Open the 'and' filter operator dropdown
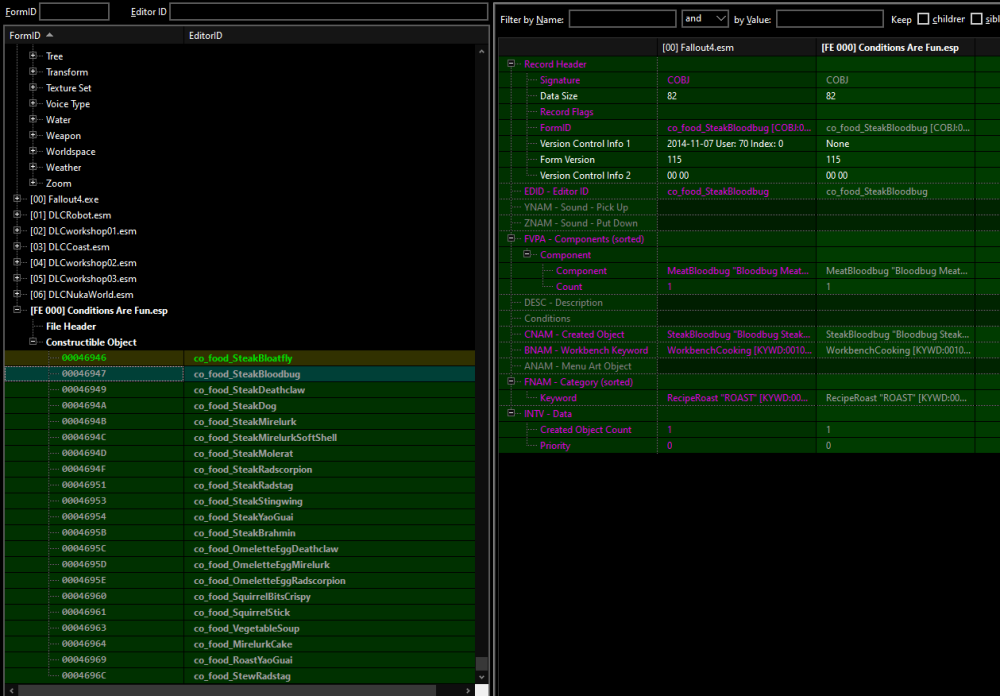Image resolution: width=1000 pixels, height=696 pixels. 705,19
